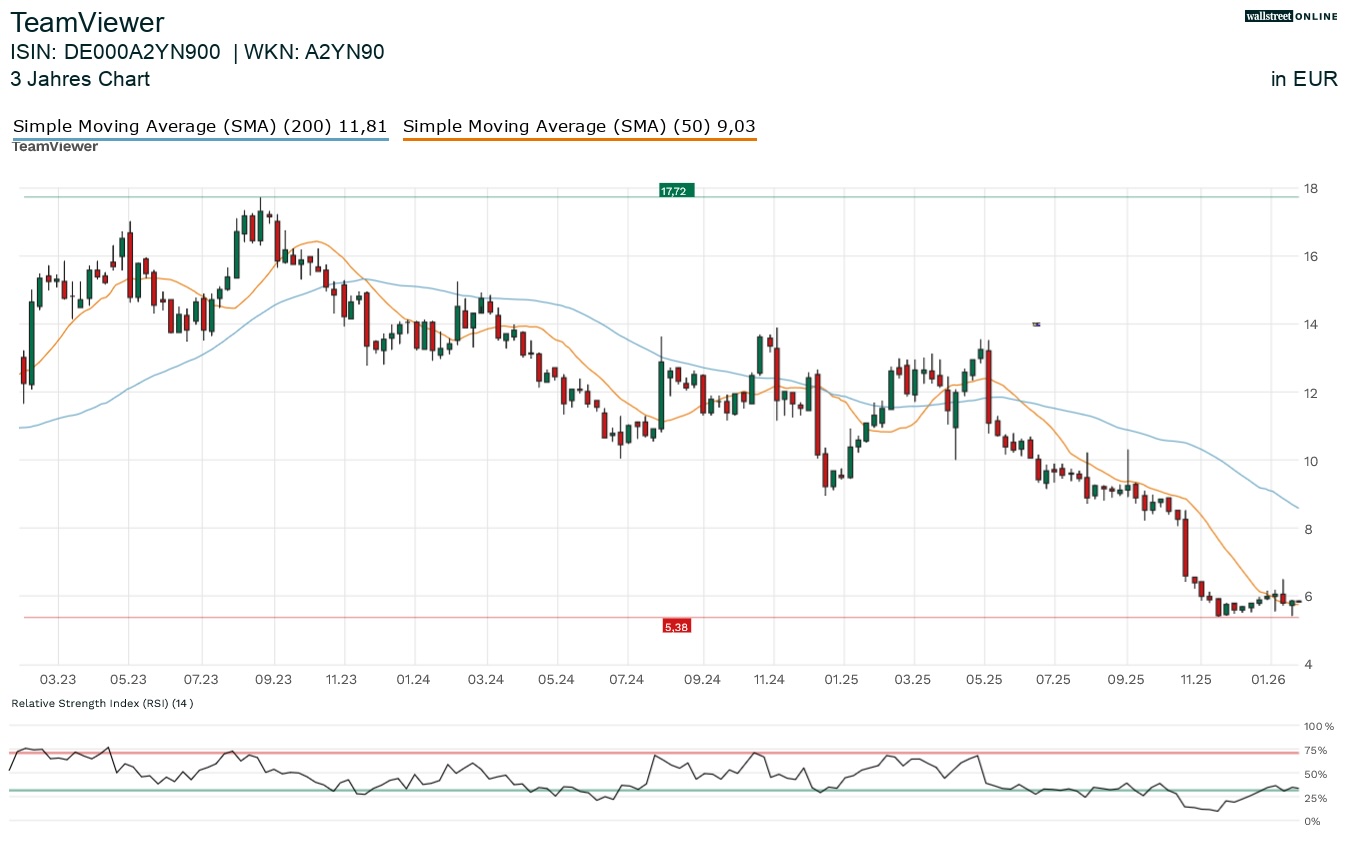Click the green 17,72 high price badge
The width and height of the screenshot is (1349, 848).
(676, 190)
